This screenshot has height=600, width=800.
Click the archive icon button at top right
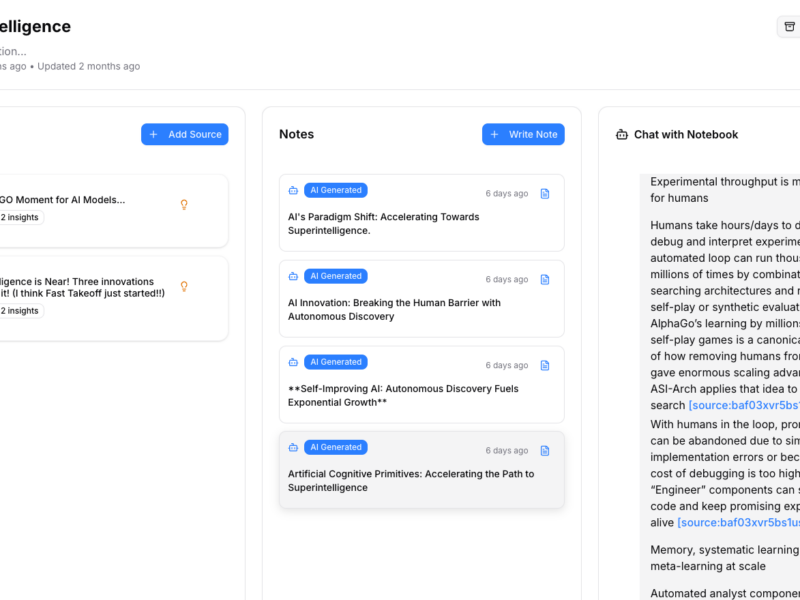(x=789, y=27)
